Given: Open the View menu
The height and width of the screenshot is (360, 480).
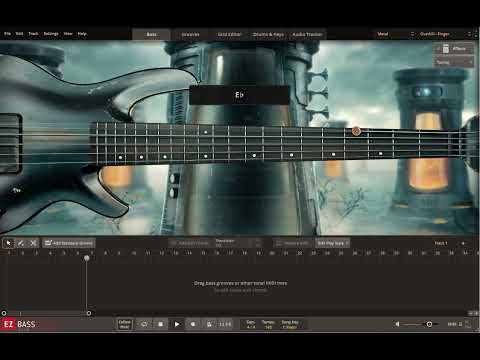Looking at the screenshot, I should click(x=68, y=34).
